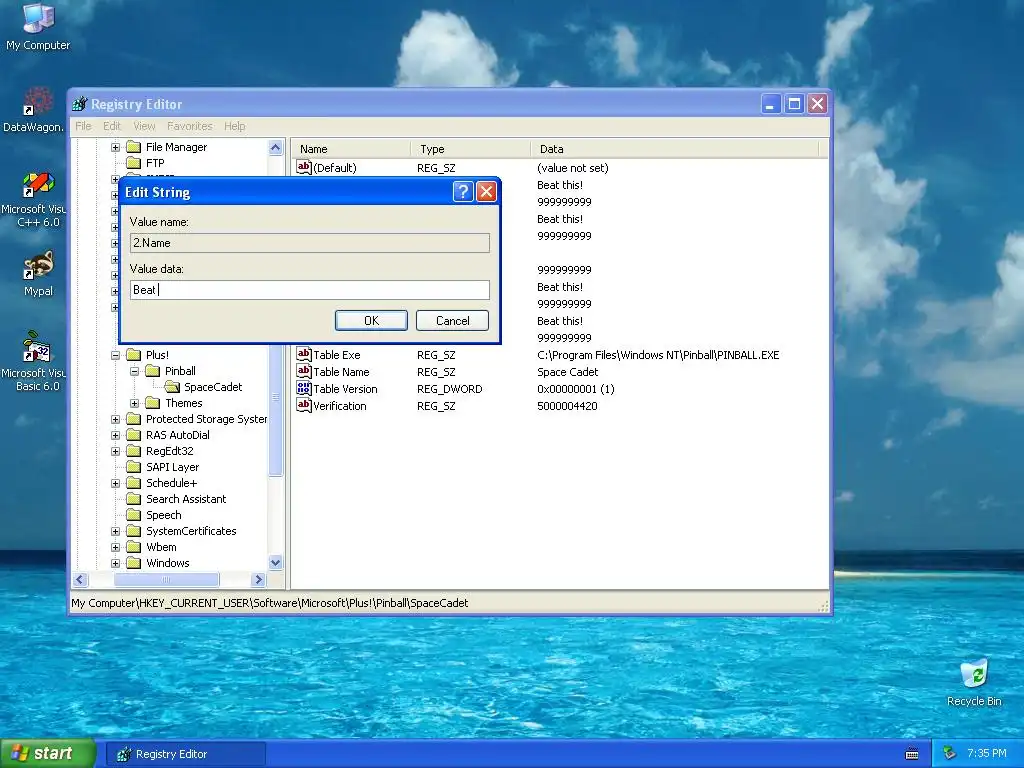
Task: Maximize the Registry Editor window
Action: [794, 104]
